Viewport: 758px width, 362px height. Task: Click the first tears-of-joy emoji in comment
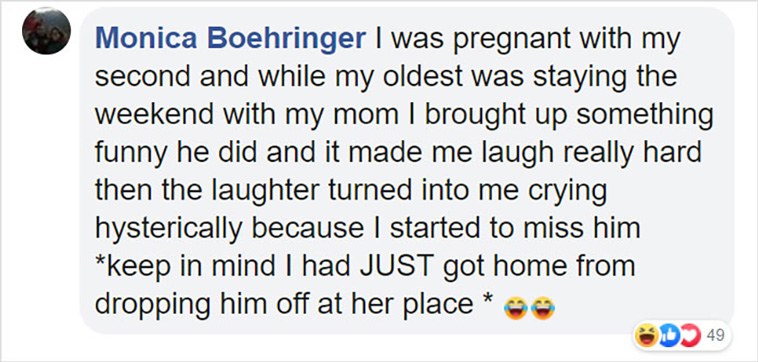pos(515,308)
